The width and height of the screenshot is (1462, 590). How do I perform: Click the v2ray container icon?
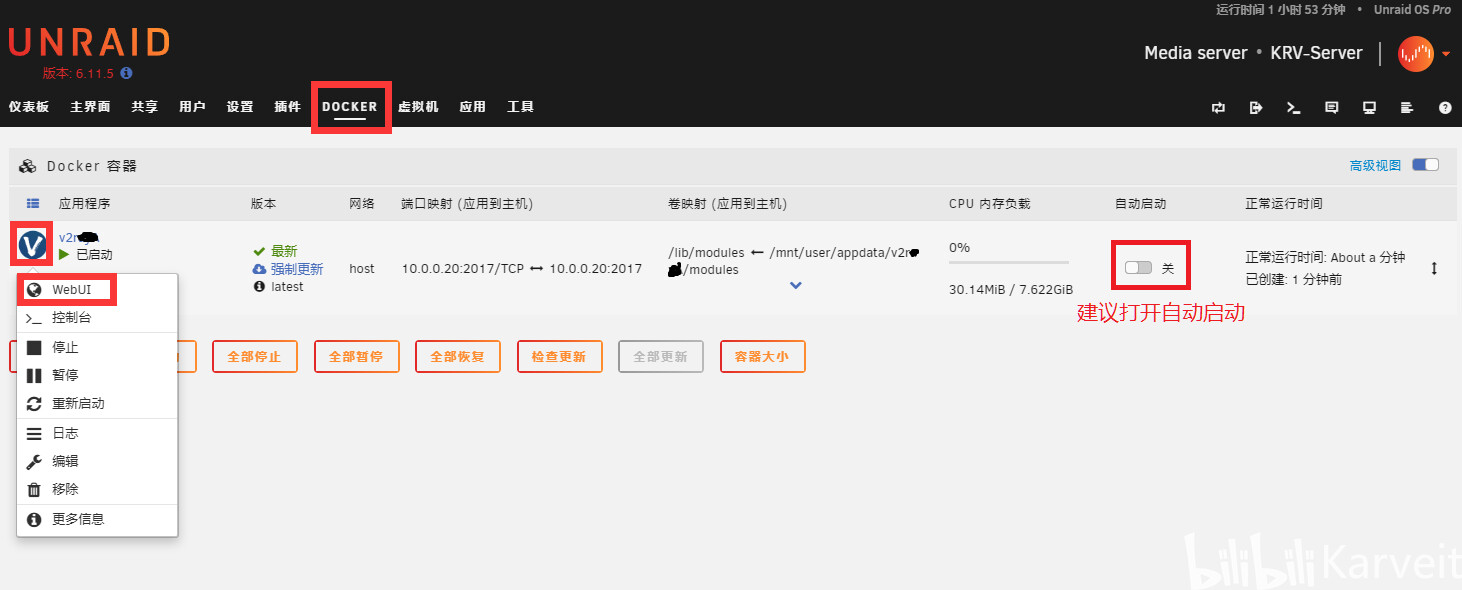(x=33, y=244)
